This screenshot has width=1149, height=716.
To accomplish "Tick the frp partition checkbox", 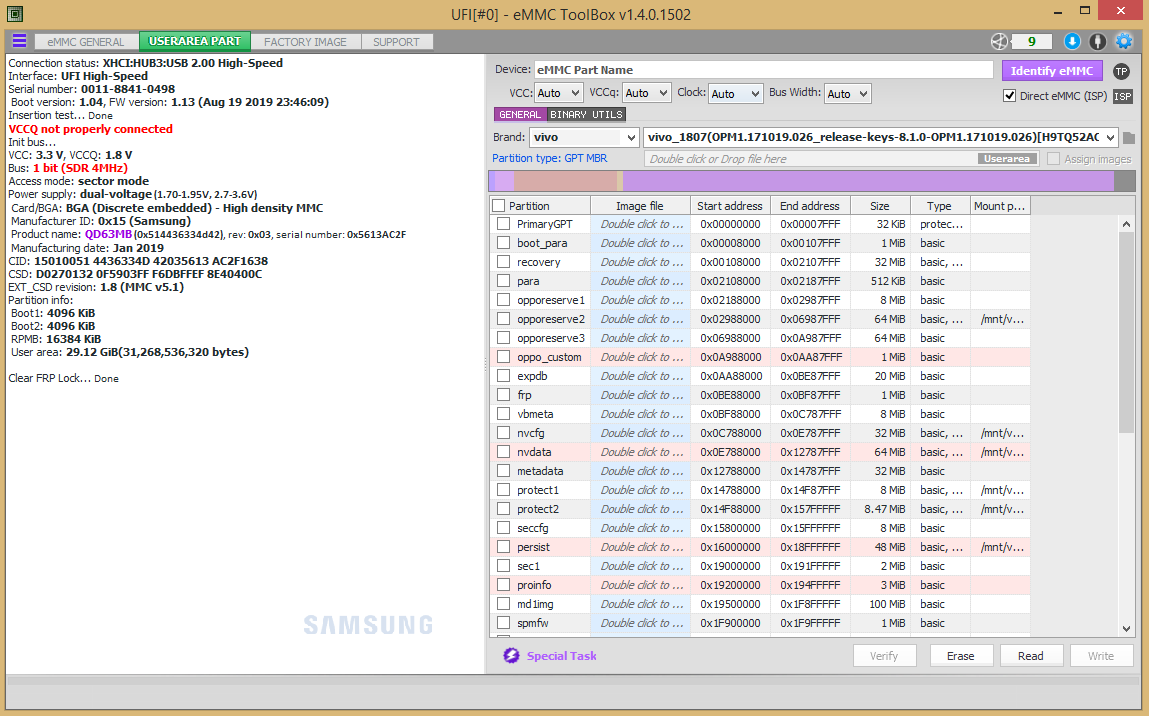I will pyautogui.click(x=504, y=395).
